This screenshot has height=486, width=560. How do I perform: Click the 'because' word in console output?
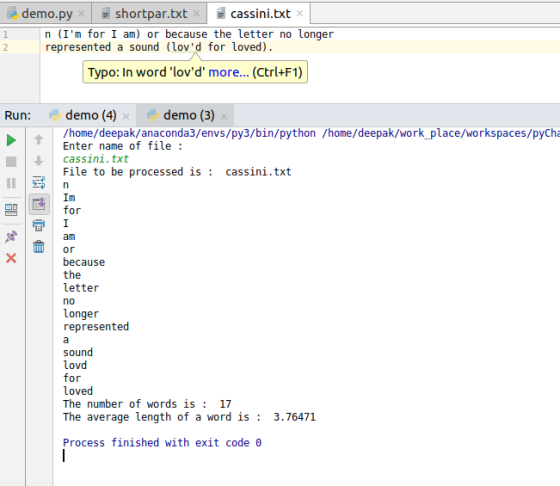pyautogui.click(x=84, y=262)
